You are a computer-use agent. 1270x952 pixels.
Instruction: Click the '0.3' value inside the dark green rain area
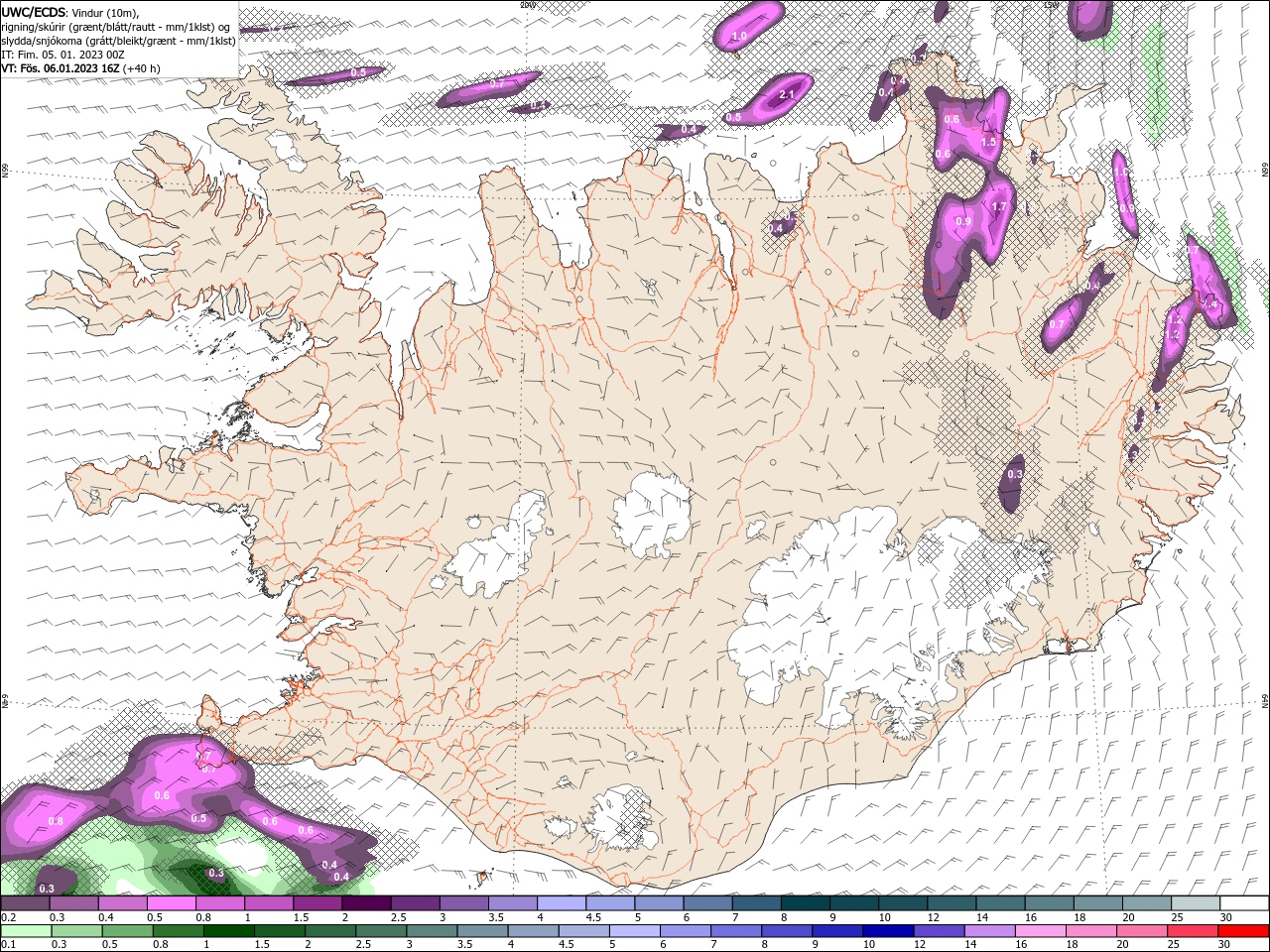coord(216,874)
